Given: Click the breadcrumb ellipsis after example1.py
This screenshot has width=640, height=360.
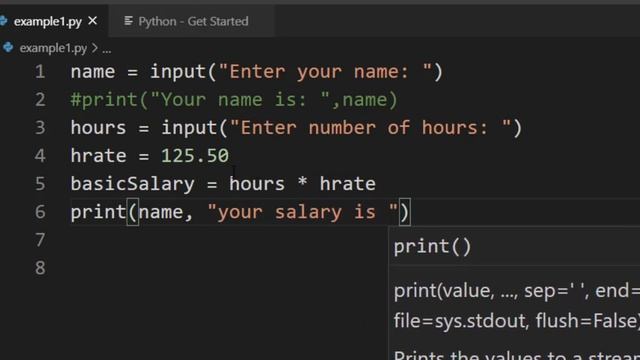Looking at the screenshot, I should coord(107,50).
